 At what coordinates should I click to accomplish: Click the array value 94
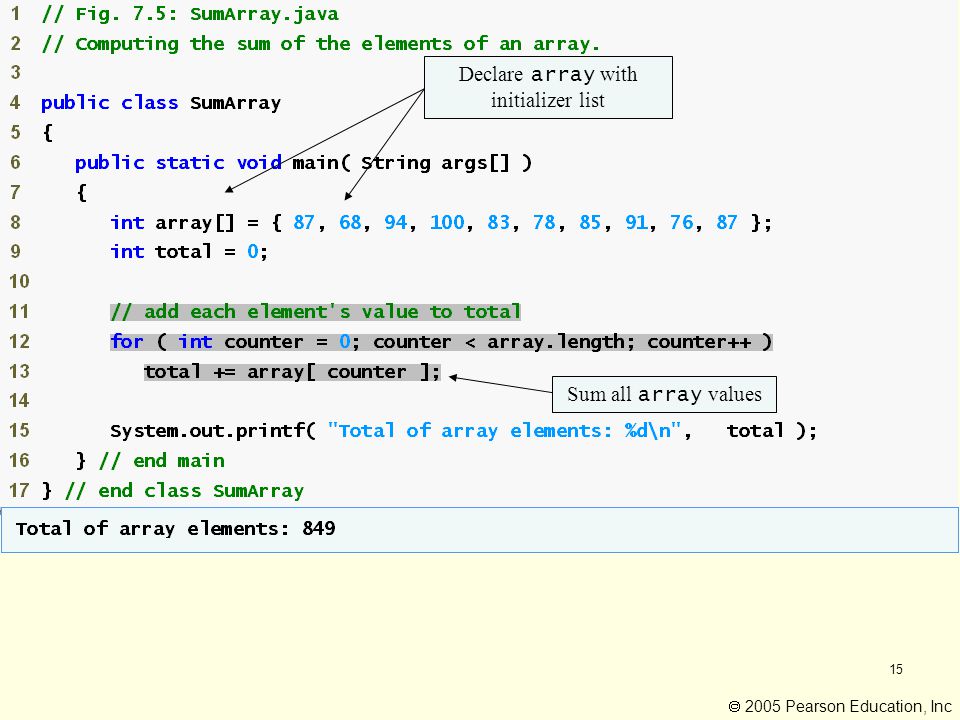point(396,222)
